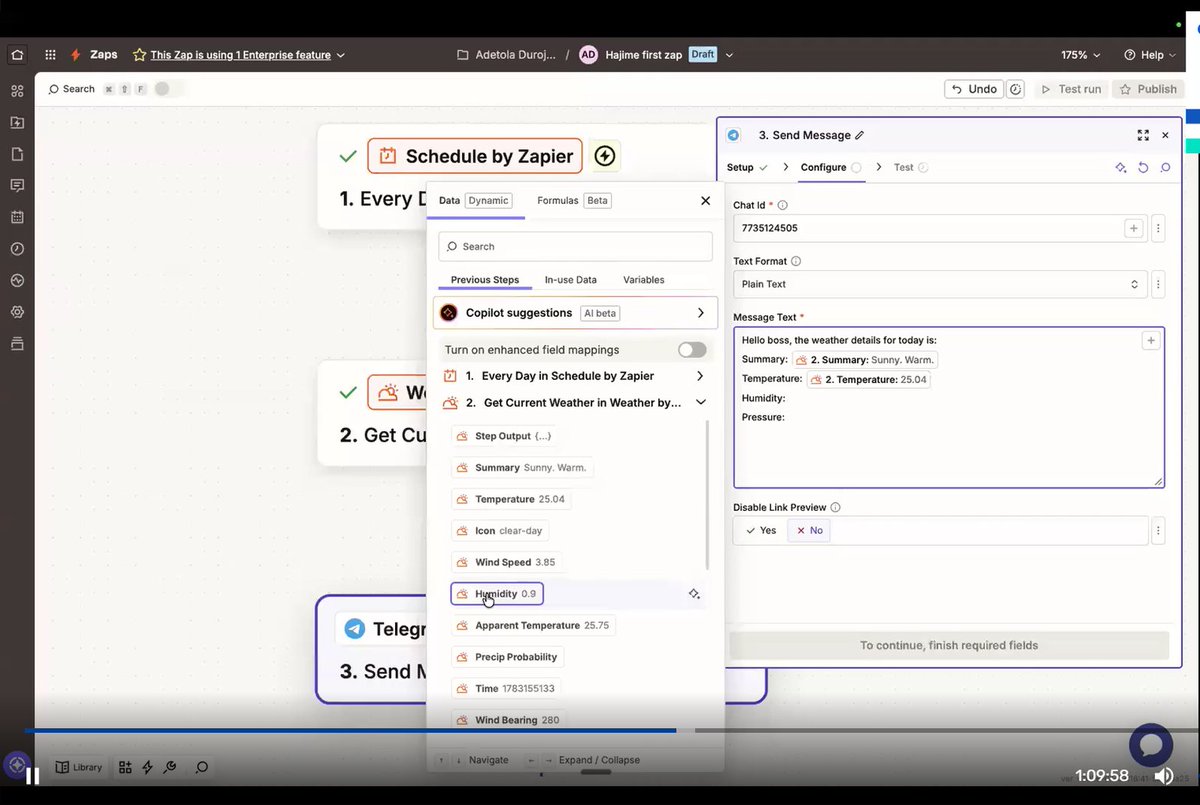The width and height of the screenshot is (1200, 805).
Task: Click plus button in Chat Id field
Action: (x=1133, y=228)
